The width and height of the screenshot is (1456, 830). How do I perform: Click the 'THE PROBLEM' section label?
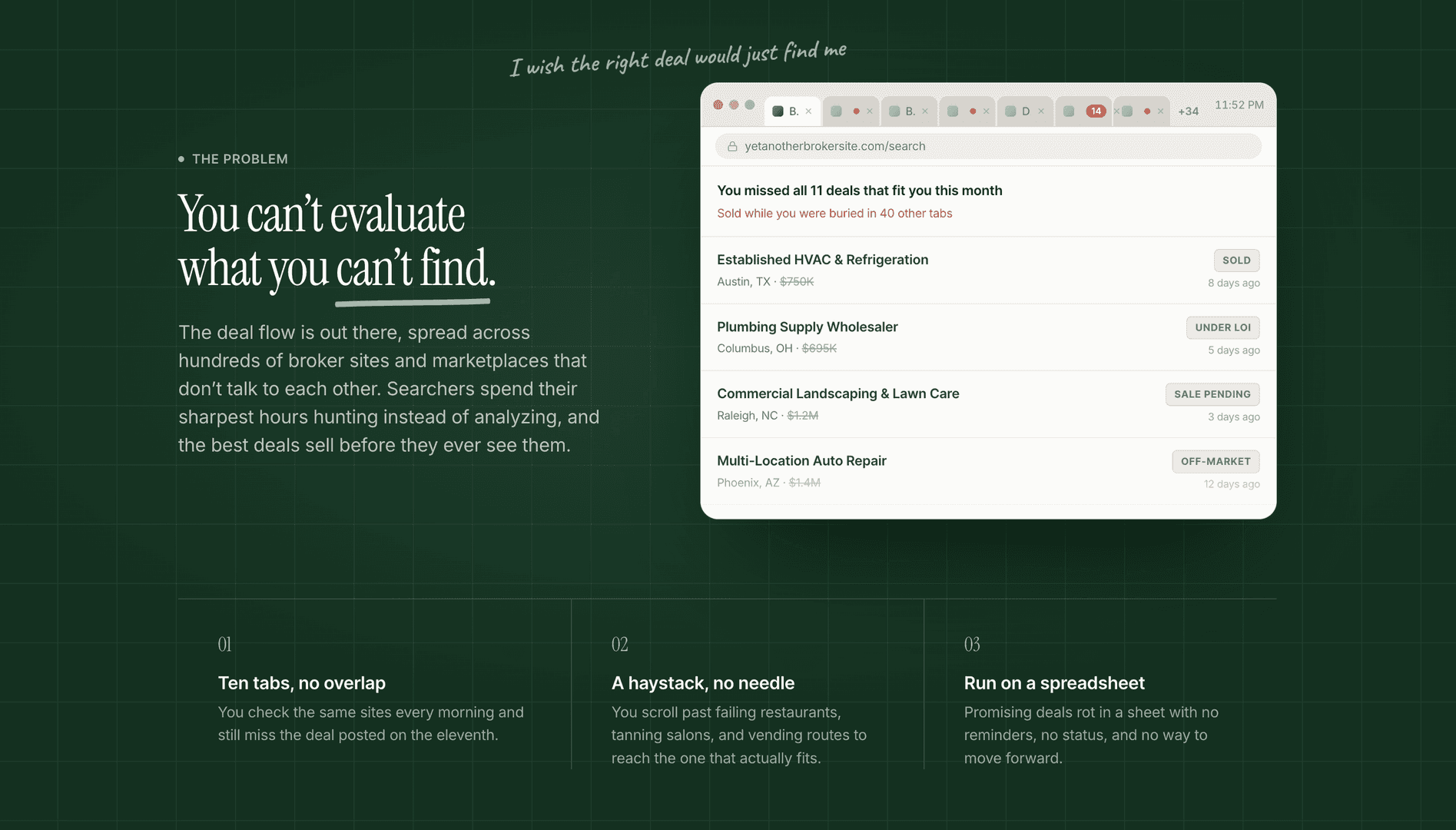[x=240, y=159]
